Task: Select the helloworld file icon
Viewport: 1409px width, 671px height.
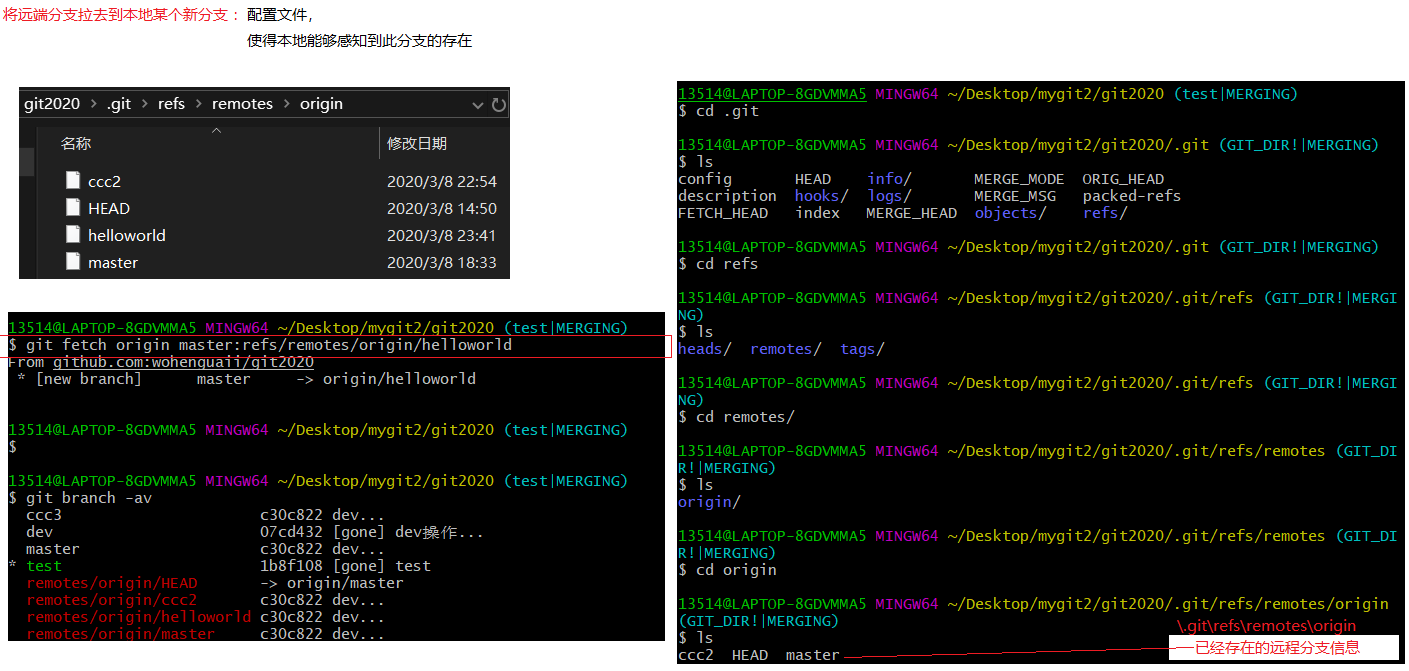Action: pos(72,235)
